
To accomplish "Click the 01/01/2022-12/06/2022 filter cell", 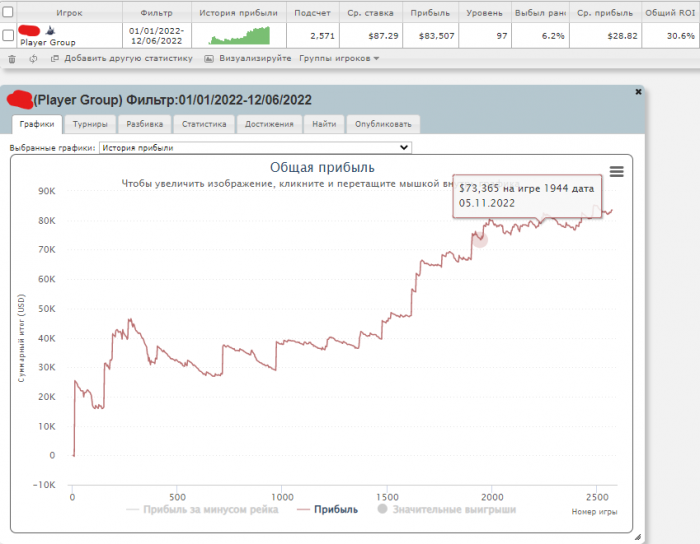I will click(x=157, y=36).
